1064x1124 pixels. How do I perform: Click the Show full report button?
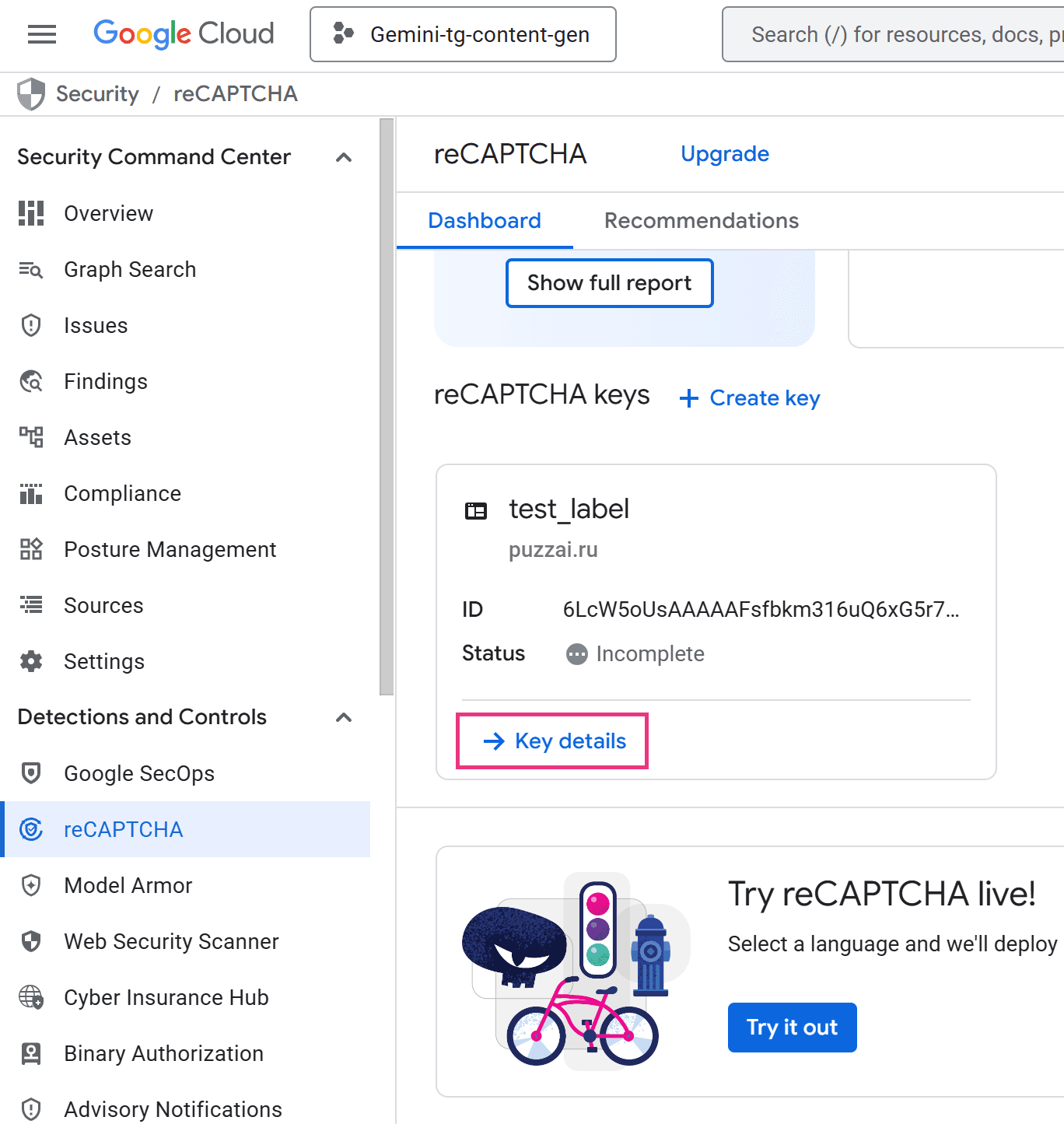click(609, 283)
